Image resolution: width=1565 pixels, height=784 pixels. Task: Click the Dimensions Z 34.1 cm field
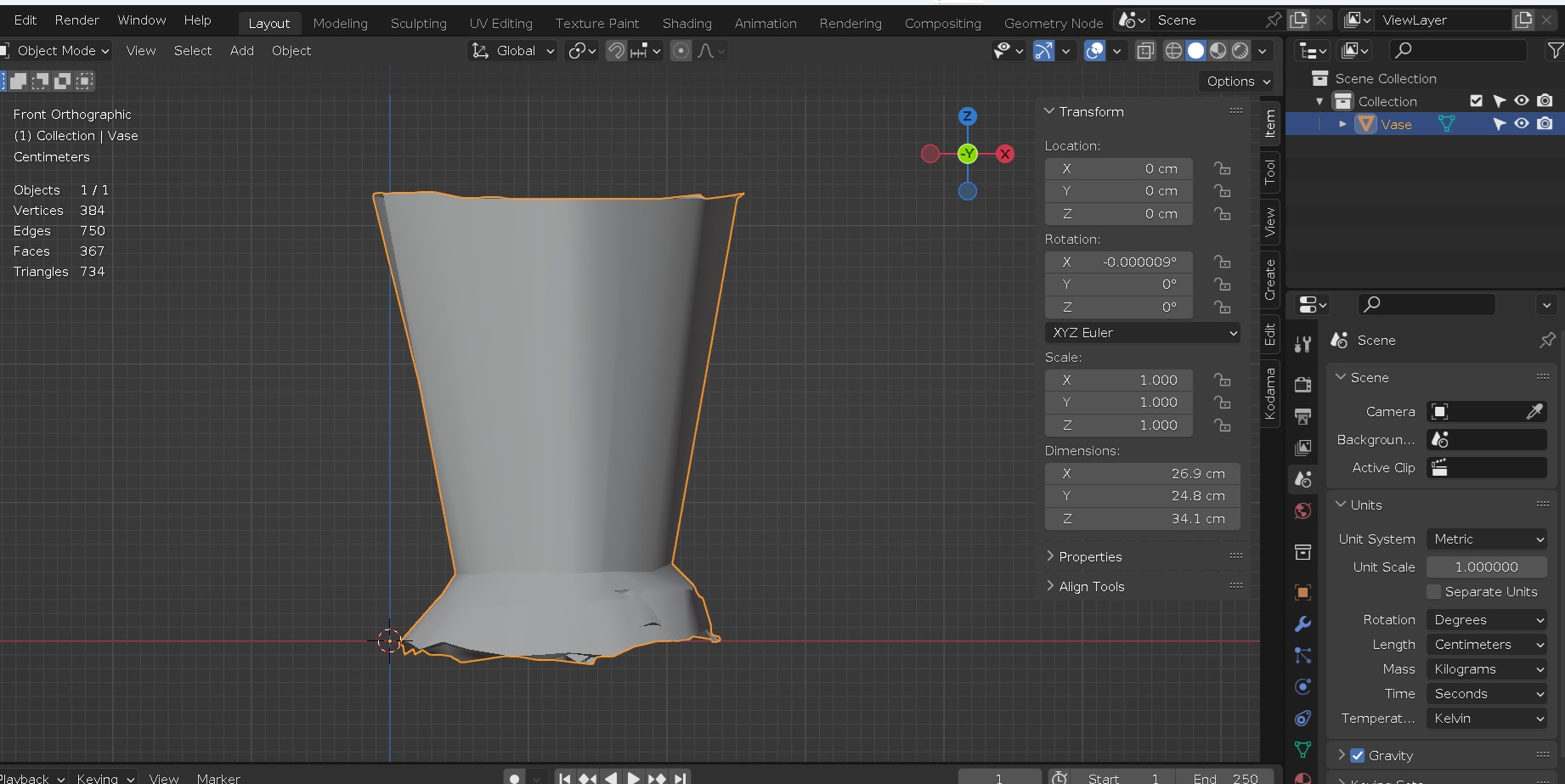point(1143,518)
